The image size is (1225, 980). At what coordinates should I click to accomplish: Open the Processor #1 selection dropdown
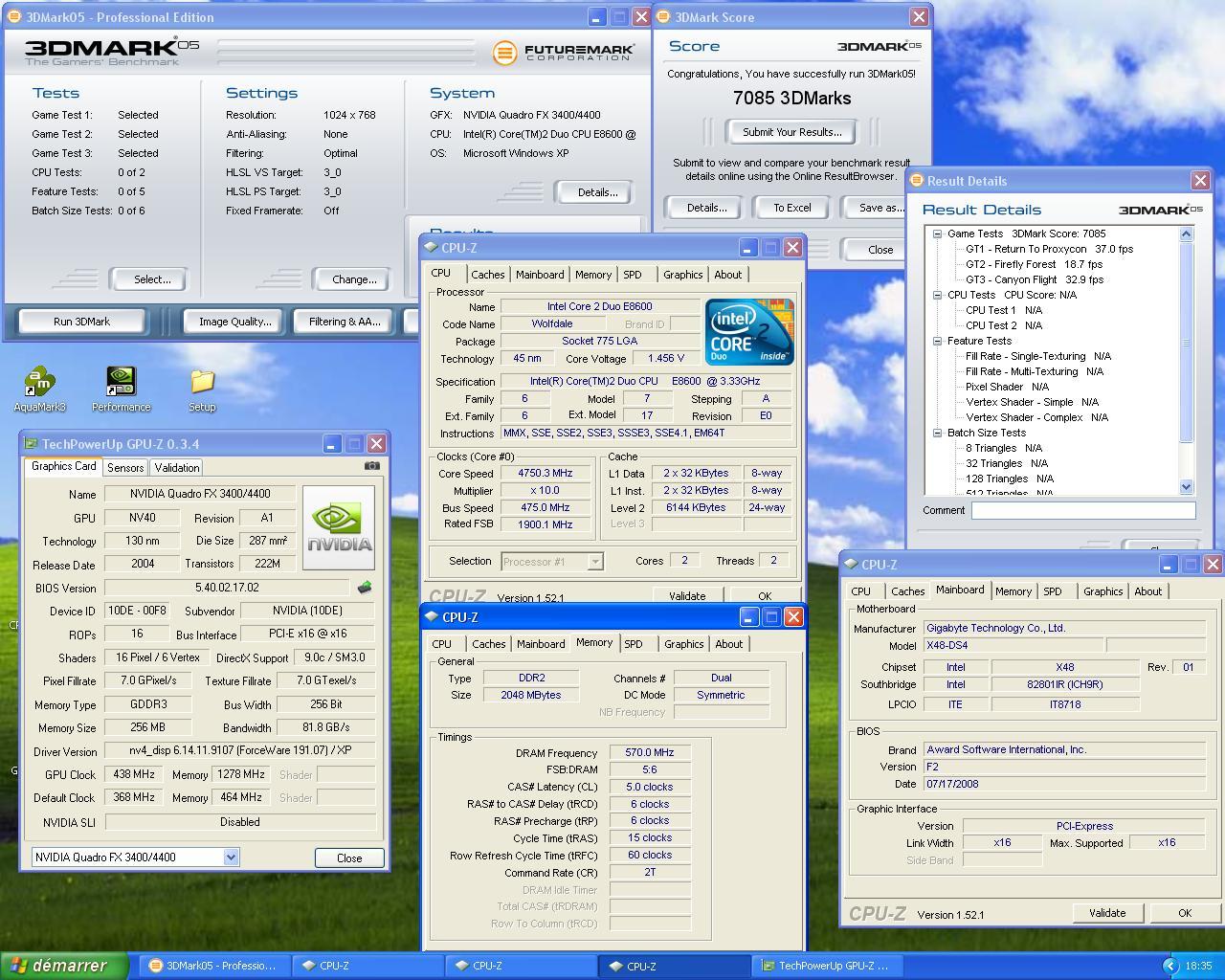click(x=595, y=562)
